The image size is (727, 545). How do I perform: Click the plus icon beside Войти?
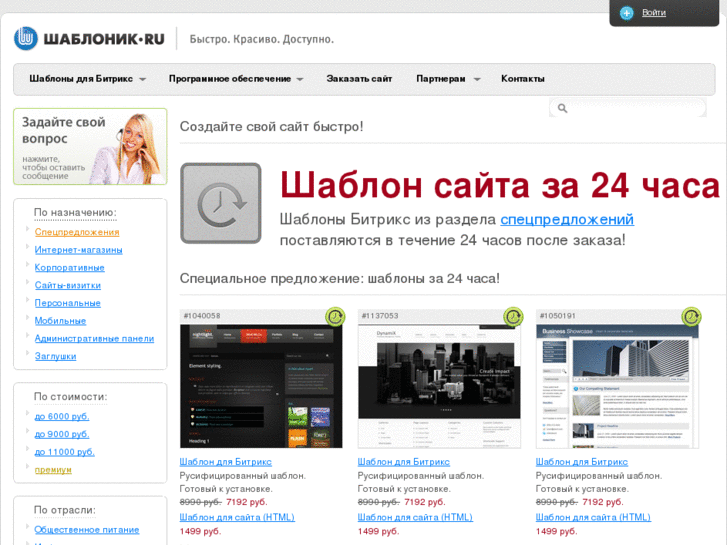pyautogui.click(x=626, y=13)
